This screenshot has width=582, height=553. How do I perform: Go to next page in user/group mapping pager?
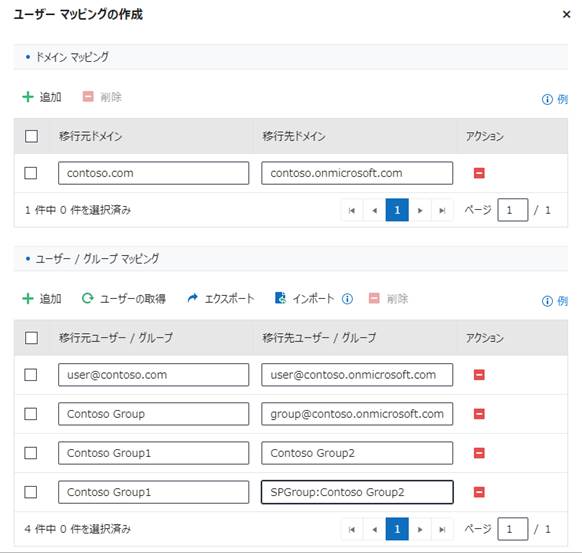click(x=420, y=529)
